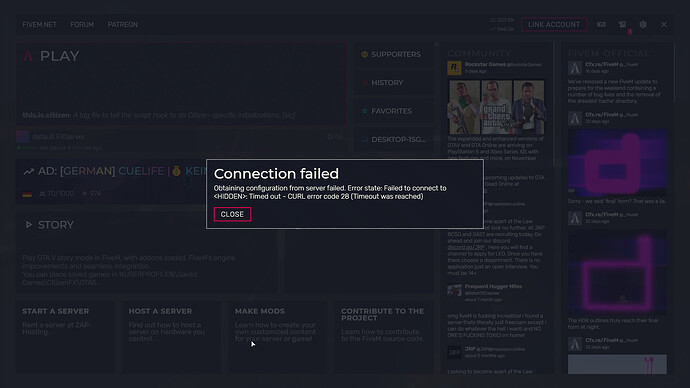This screenshot has width=690, height=388.
Task: Open the Rockstar Games avatar in Community
Action: point(454,68)
